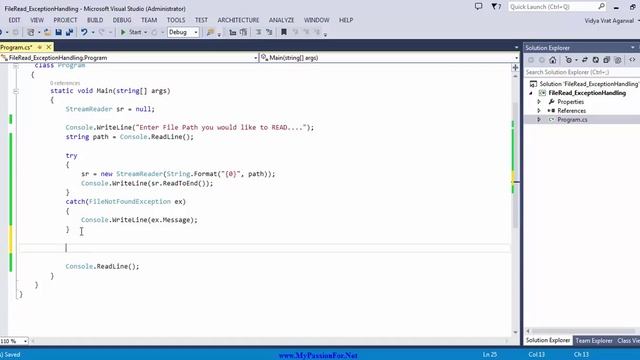Click the editor split-window plus icon
This screenshot has height=360, width=640.
[516, 68]
